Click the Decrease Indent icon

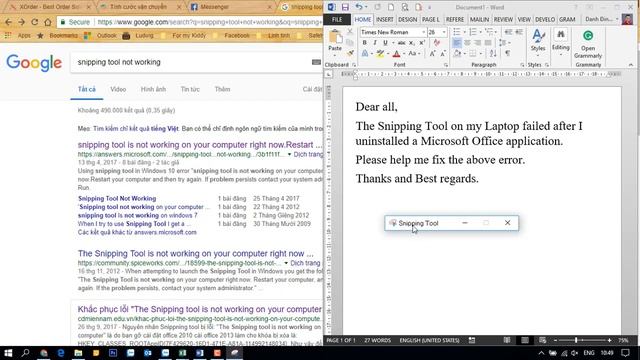click(x=508, y=31)
